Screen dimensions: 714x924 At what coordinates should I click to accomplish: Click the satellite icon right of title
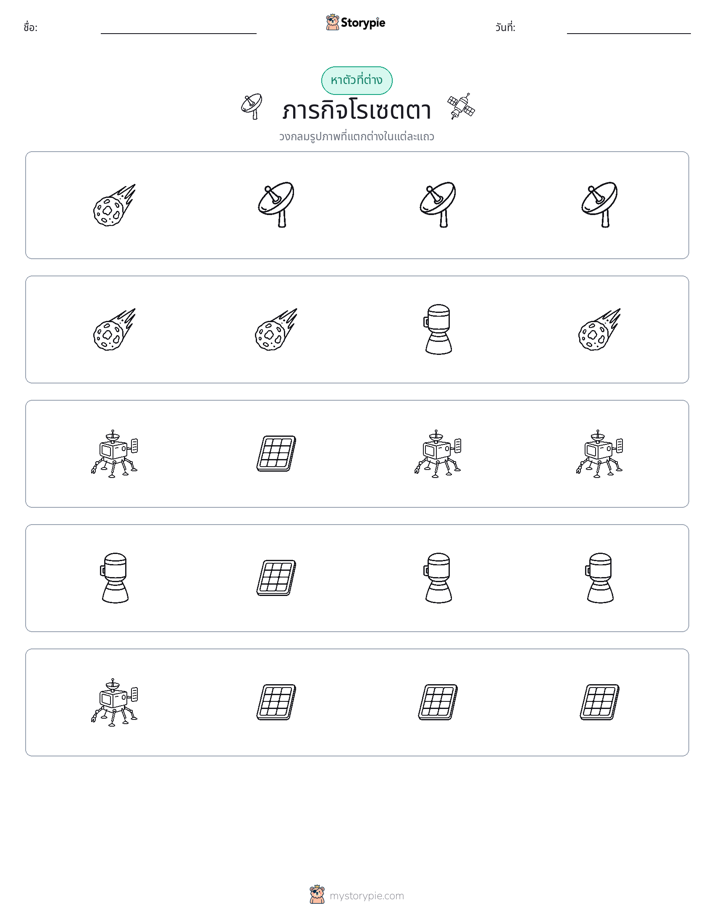[461, 107]
